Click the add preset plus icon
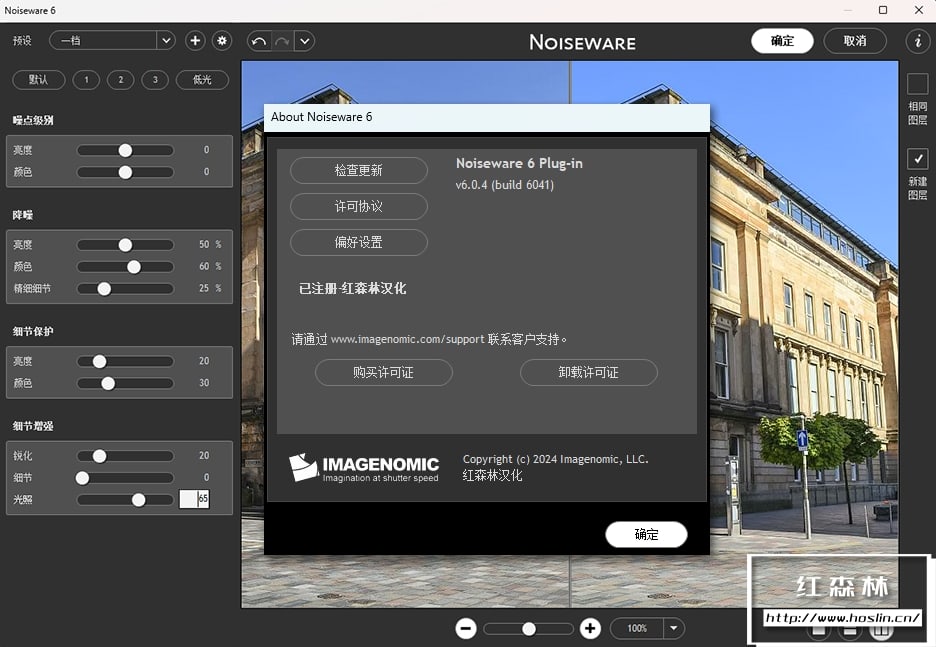 pyautogui.click(x=195, y=41)
